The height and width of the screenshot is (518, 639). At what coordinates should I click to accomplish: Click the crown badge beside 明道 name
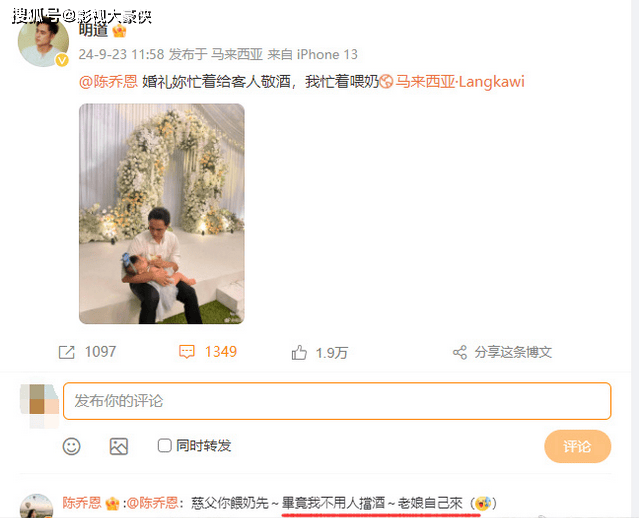point(119,31)
